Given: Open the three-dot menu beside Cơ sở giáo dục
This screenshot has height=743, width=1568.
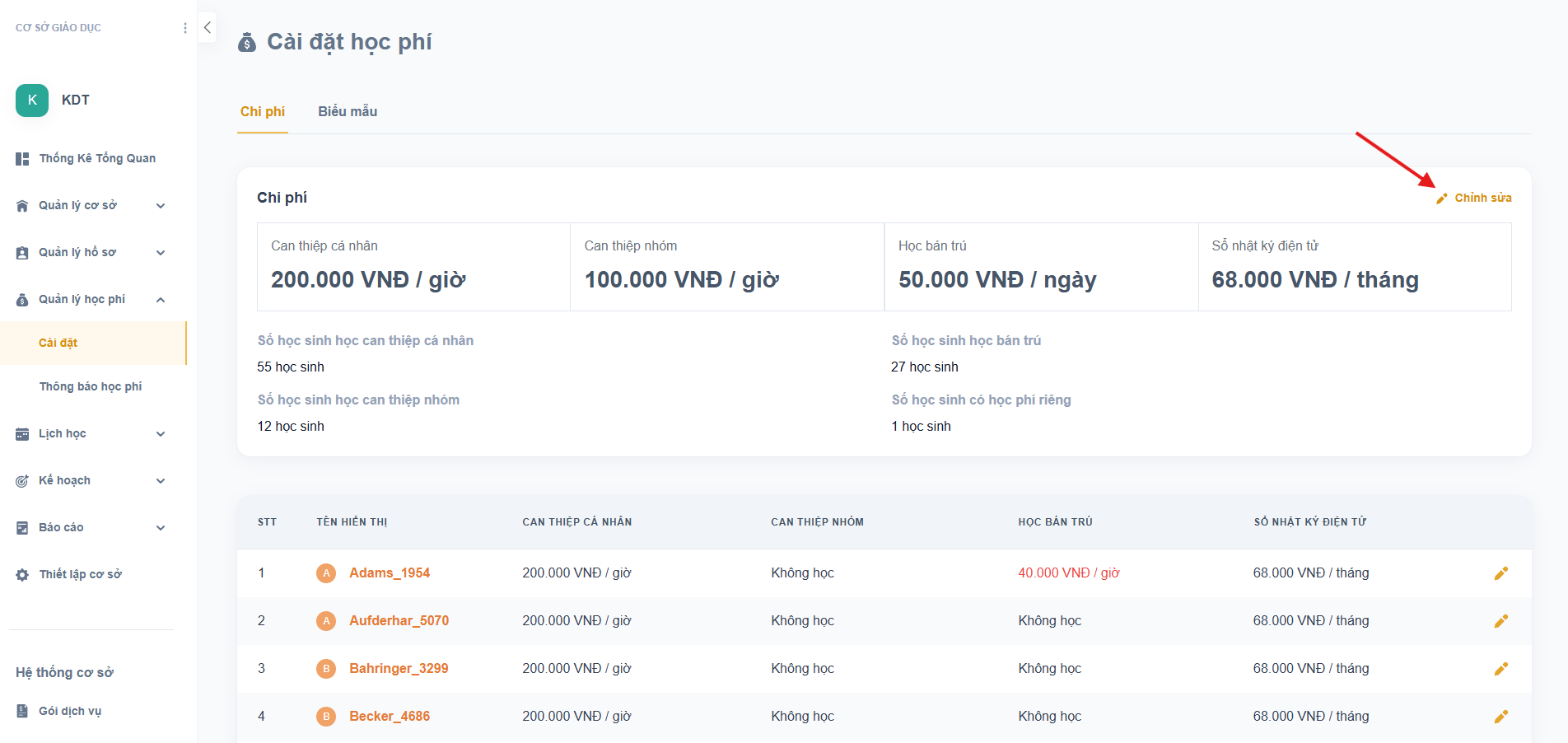Looking at the screenshot, I should click(184, 28).
